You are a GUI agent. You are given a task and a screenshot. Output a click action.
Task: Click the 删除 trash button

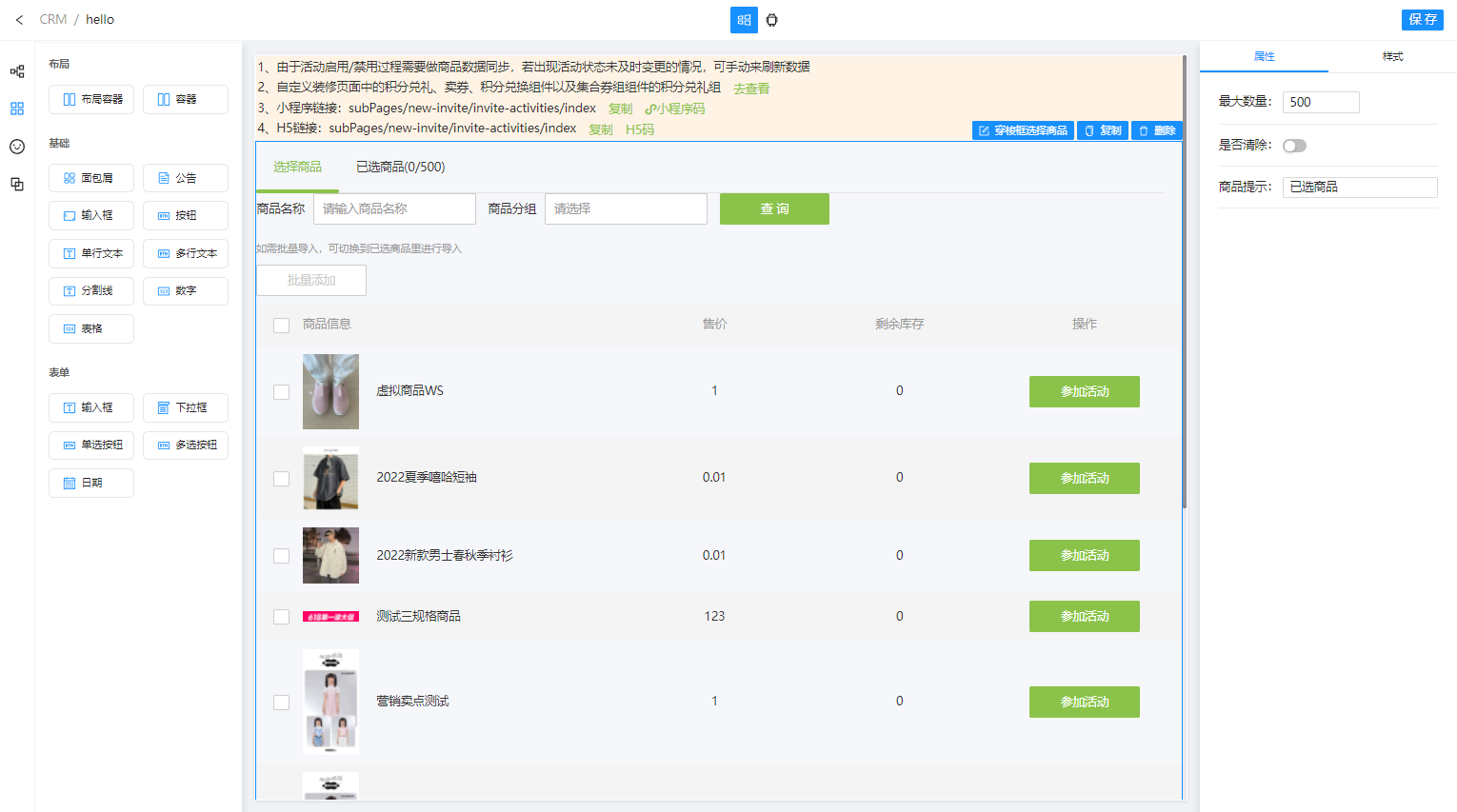(x=1157, y=130)
